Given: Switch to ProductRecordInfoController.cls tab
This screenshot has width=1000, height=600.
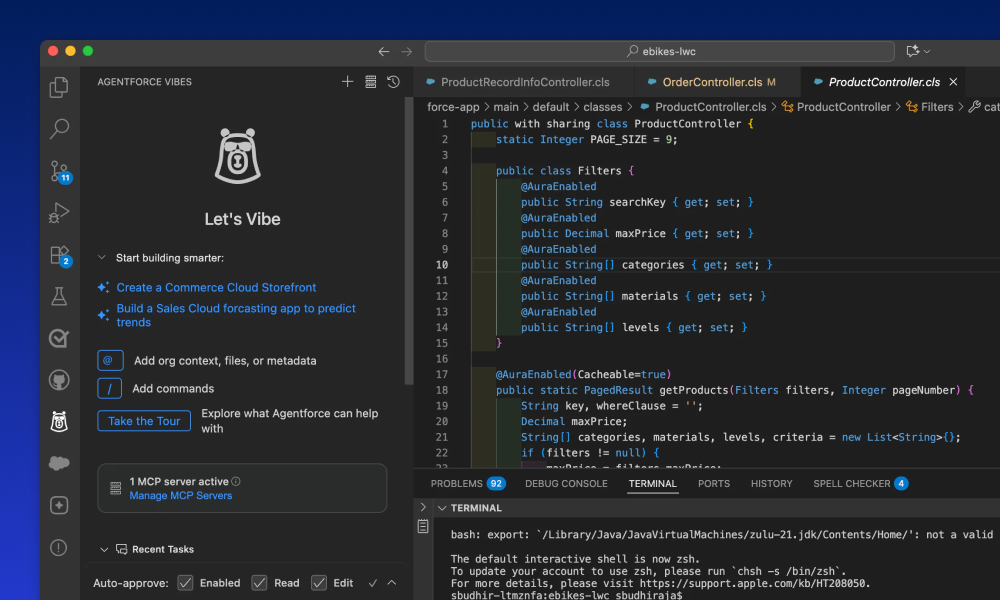Looking at the screenshot, I should (524, 82).
